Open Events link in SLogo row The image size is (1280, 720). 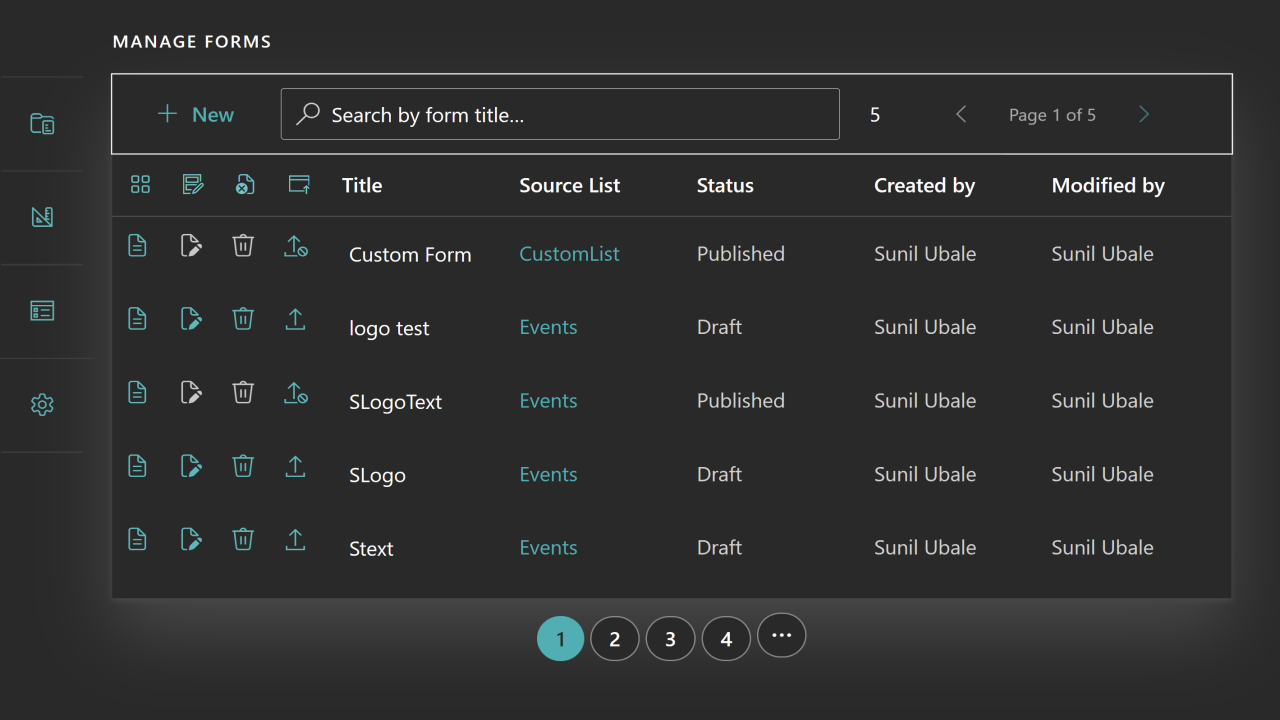coord(548,474)
